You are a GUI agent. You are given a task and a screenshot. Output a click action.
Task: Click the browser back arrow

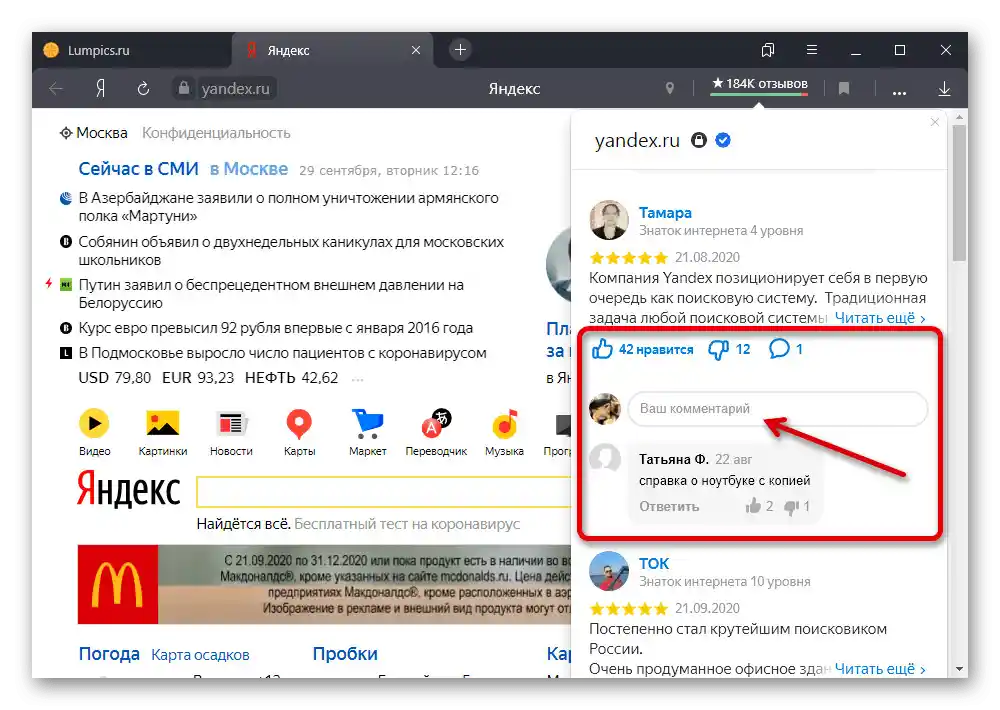pyautogui.click(x=56, y=89)
